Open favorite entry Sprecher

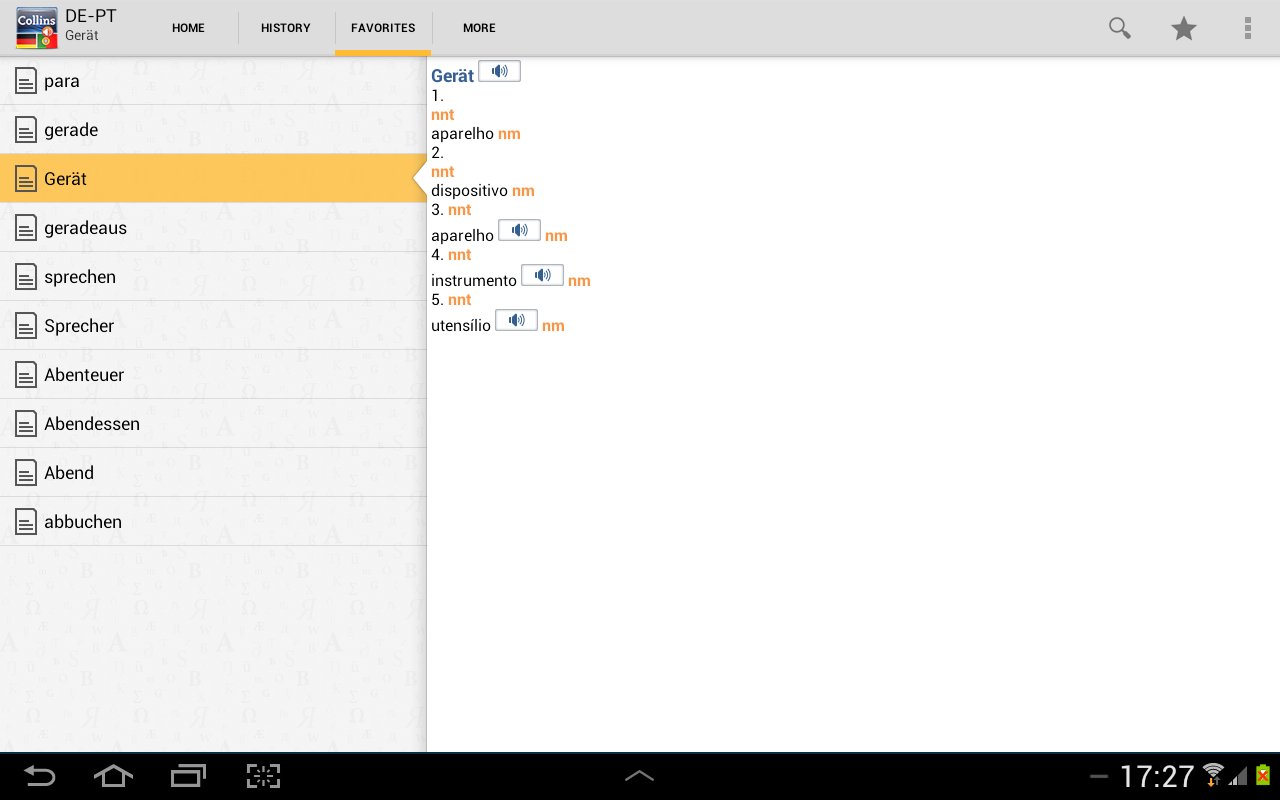213,326
